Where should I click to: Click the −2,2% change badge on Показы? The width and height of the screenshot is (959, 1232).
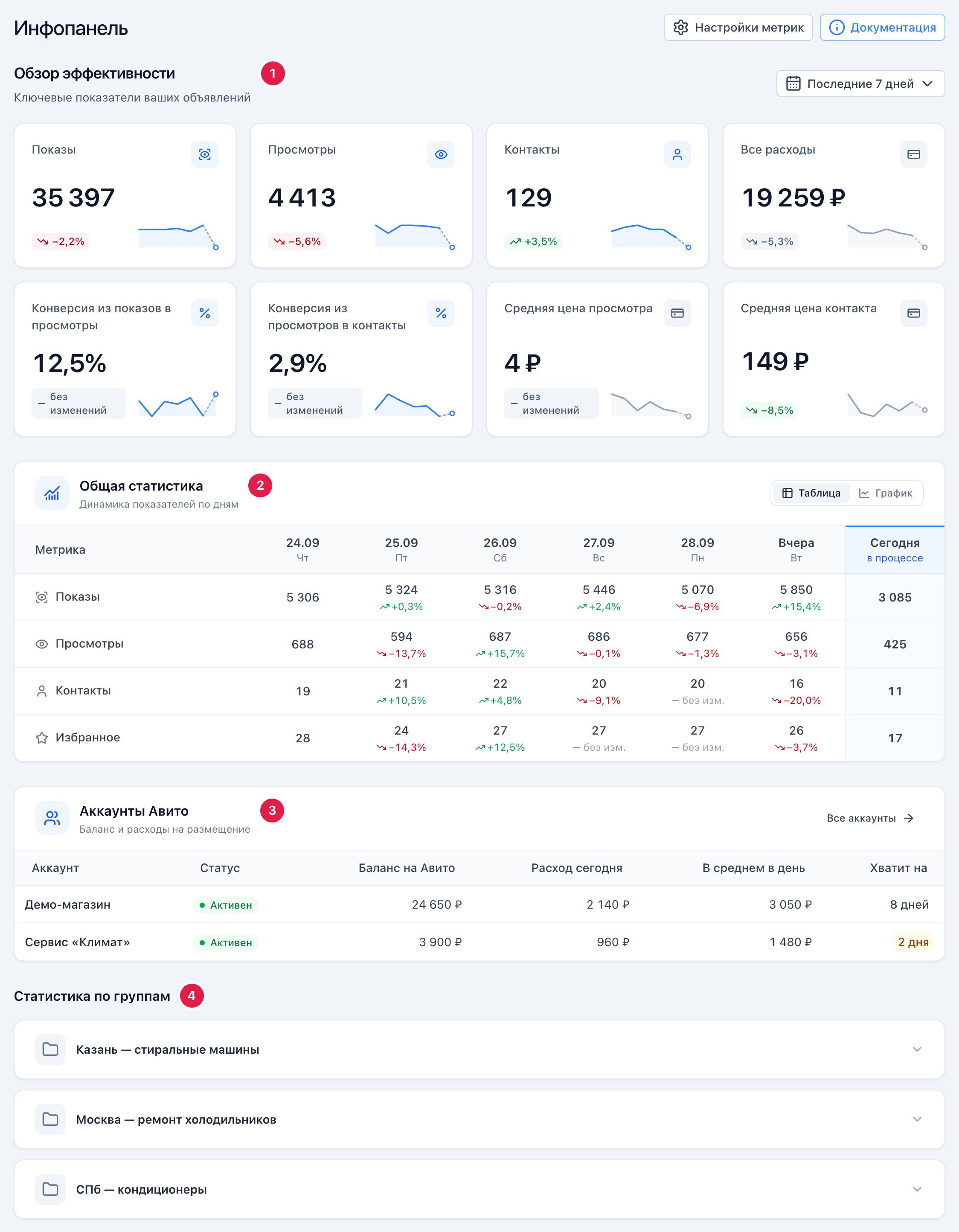click(x=60, y=241)
